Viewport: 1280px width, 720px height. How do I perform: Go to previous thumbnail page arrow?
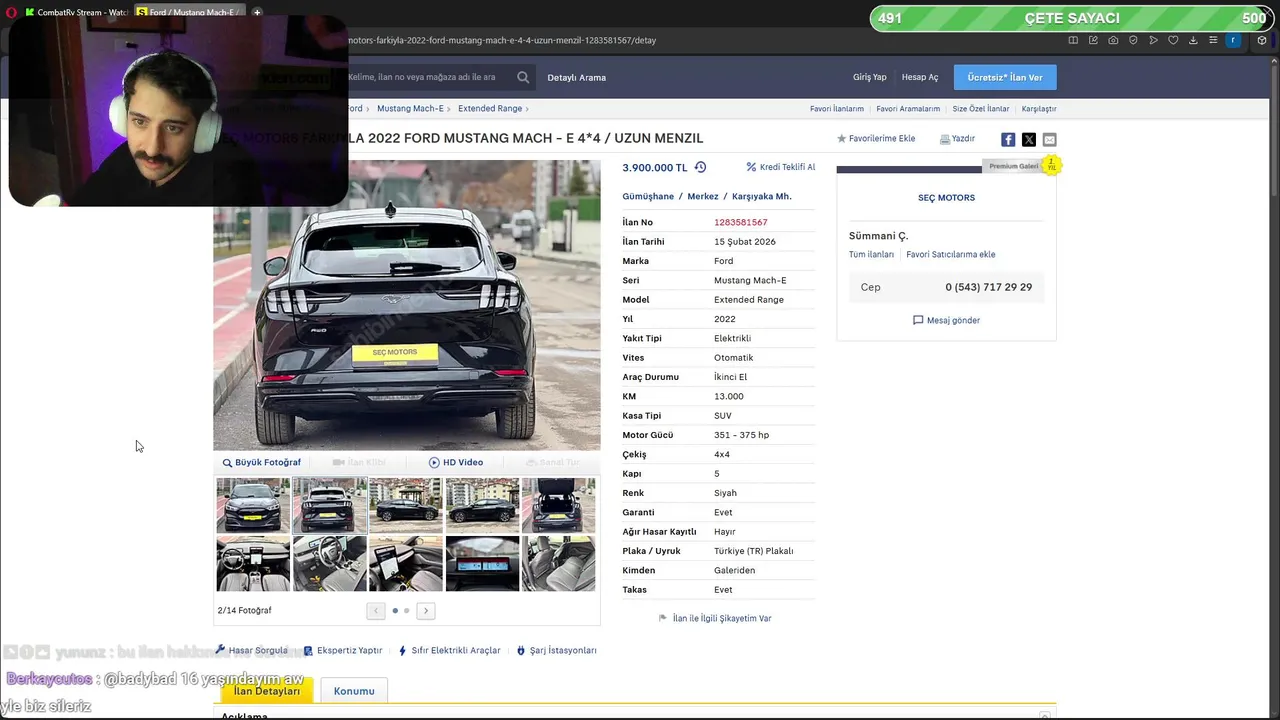pyautogui.click(x=376, y=610)
